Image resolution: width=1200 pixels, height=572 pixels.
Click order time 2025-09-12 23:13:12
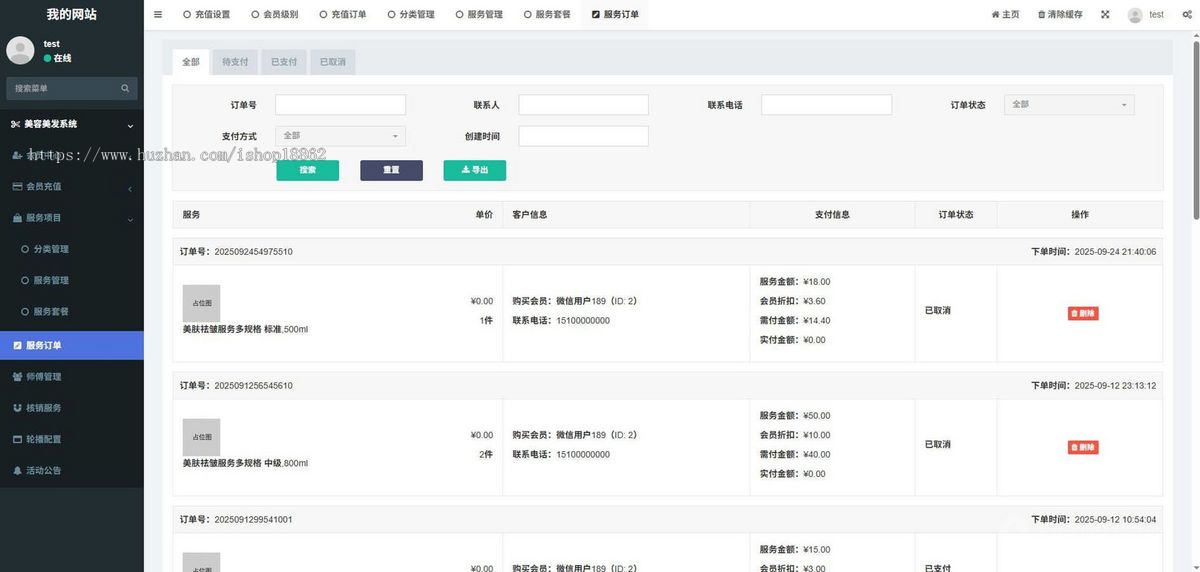tap(1115, 386)
